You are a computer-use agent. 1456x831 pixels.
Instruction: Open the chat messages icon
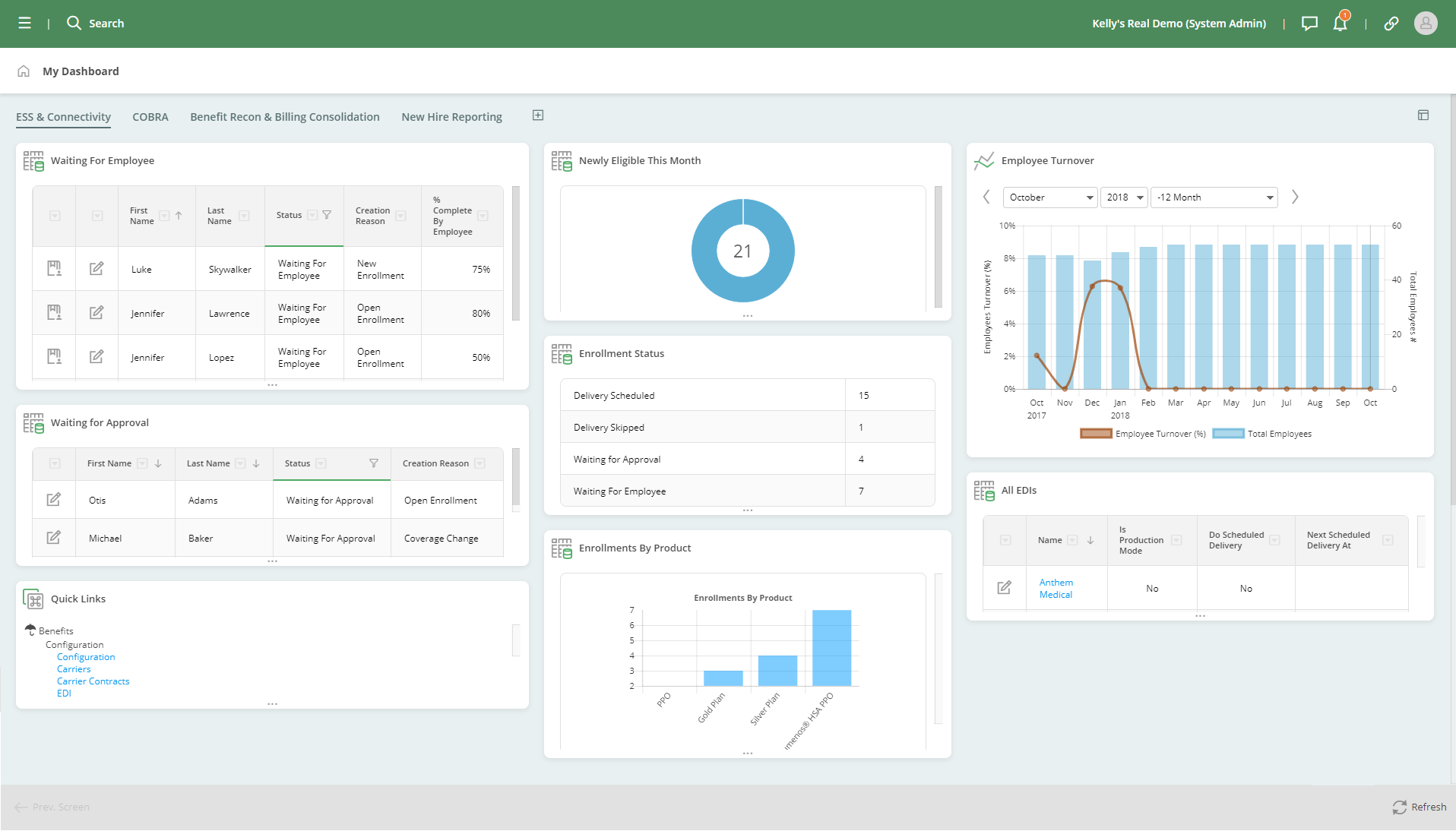coord(1309,24)
